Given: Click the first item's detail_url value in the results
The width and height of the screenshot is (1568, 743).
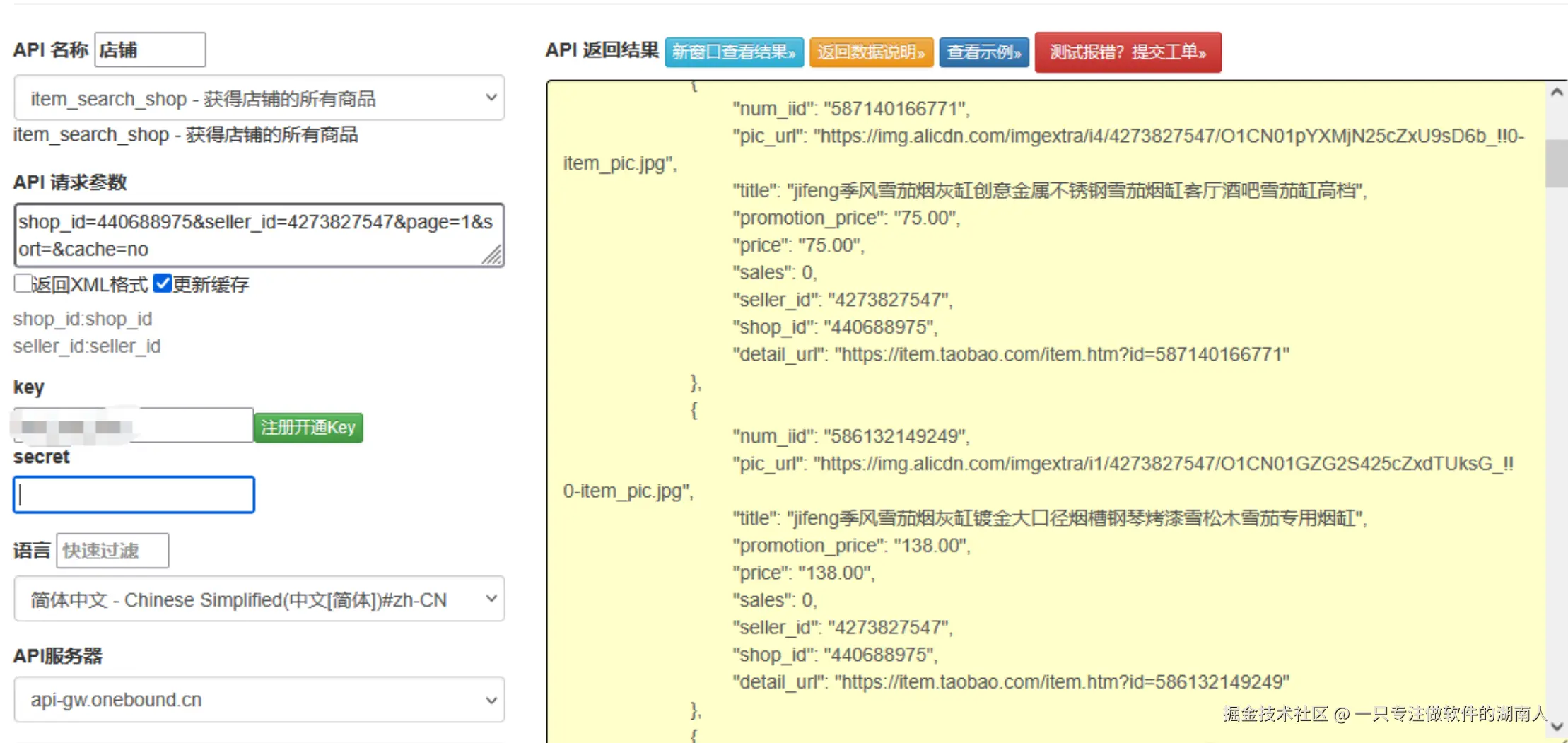Looking at the screenshot, I should [x=1062, y=354].
